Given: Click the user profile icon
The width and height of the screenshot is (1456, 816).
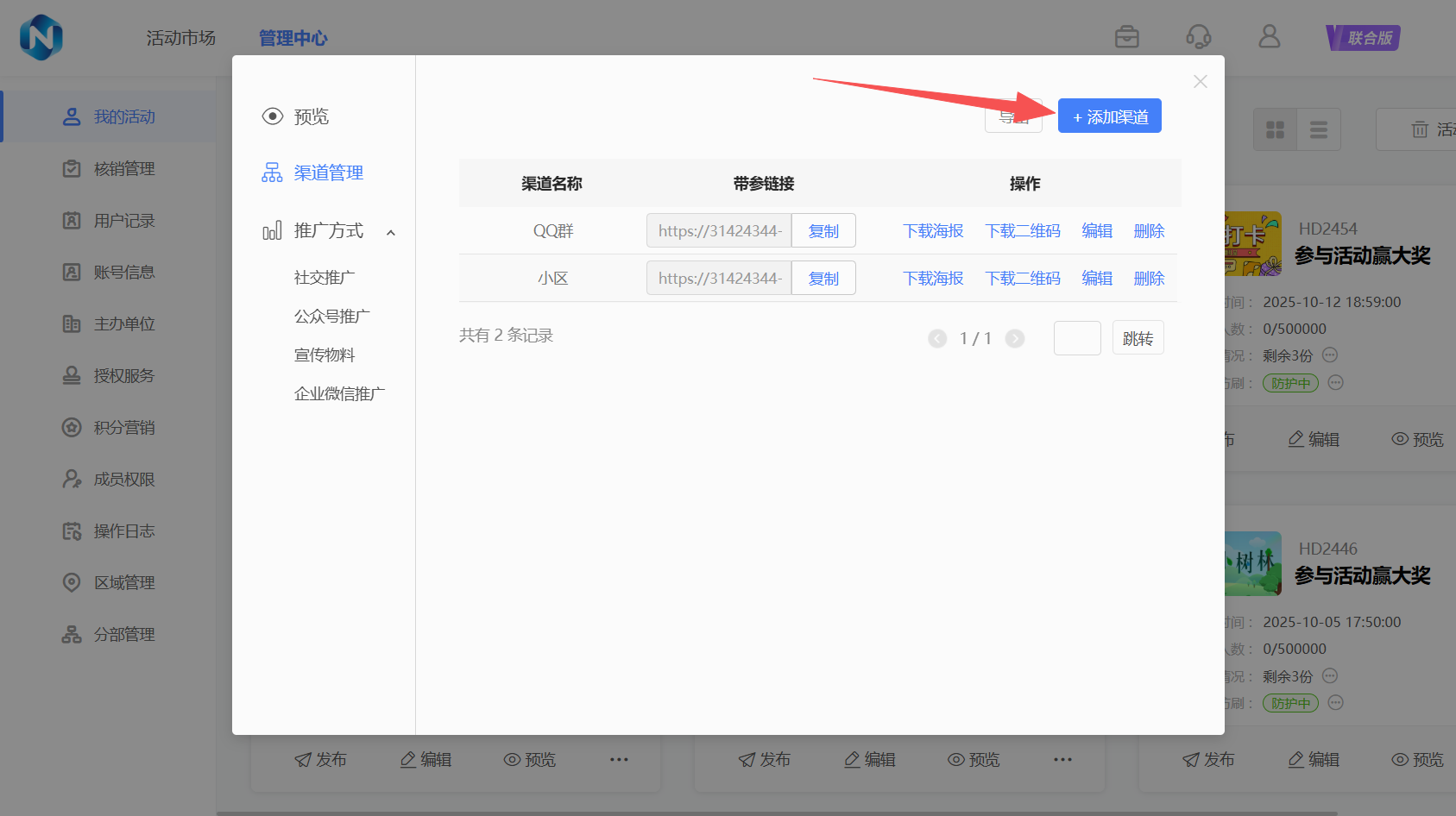Looking at the screenshot, I should pos(1269,37).
